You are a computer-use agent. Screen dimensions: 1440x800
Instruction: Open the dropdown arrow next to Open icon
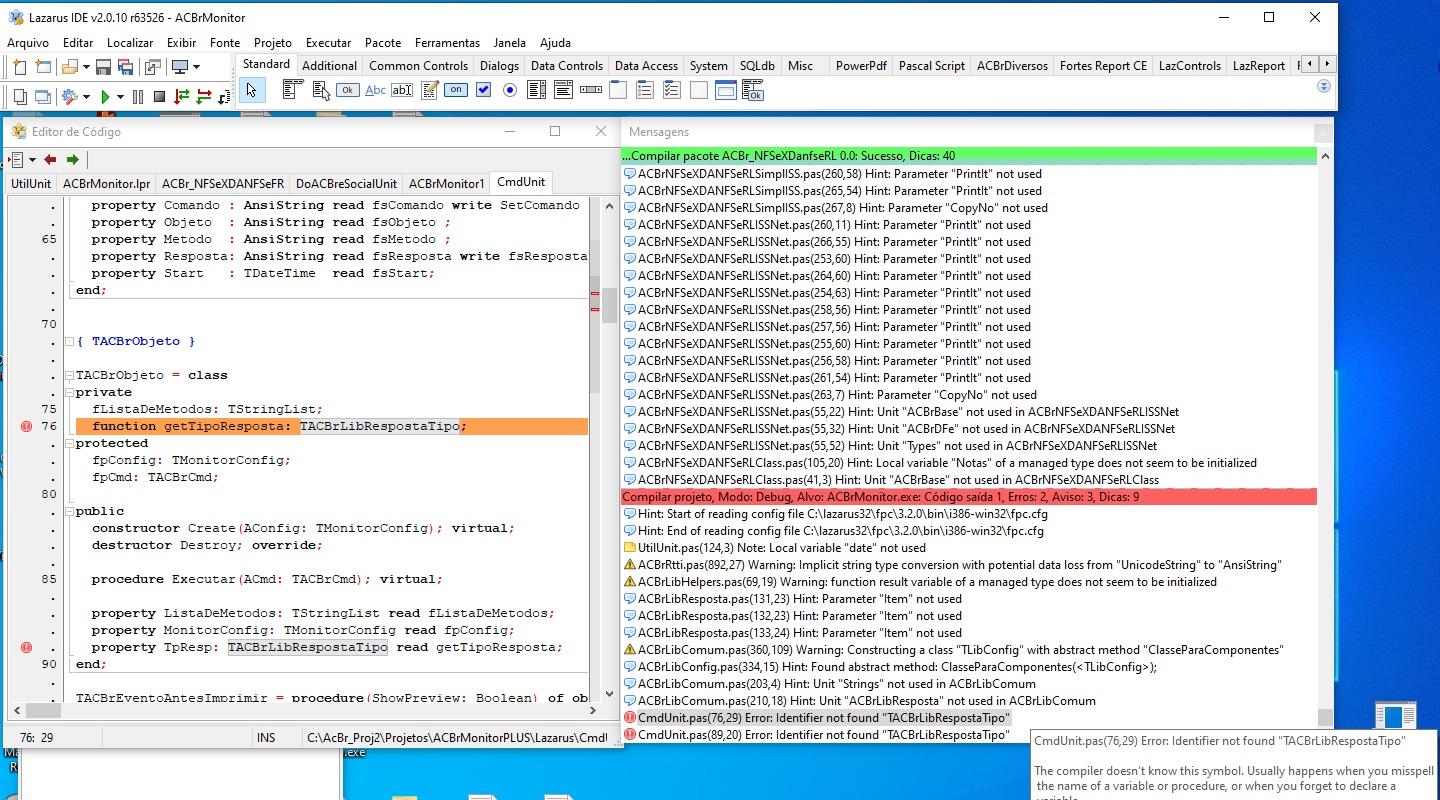click(x=85, y=67)
